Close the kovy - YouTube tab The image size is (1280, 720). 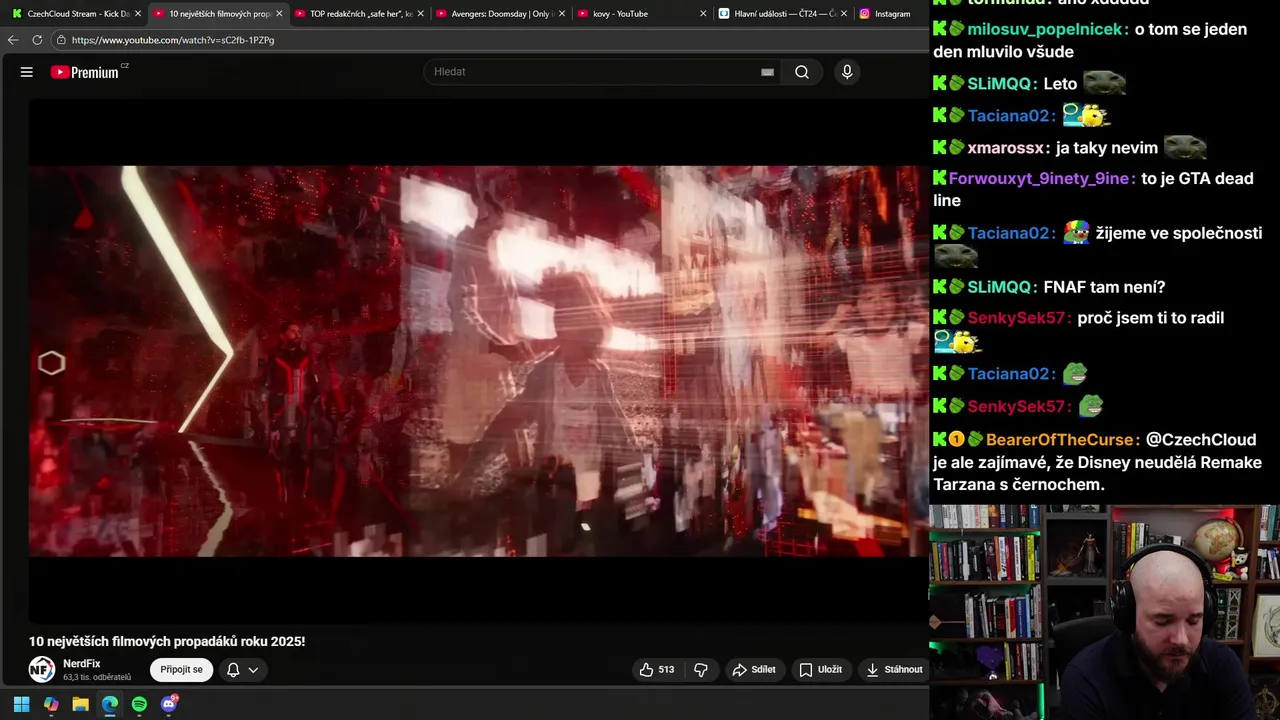click(x=703, y=14)
